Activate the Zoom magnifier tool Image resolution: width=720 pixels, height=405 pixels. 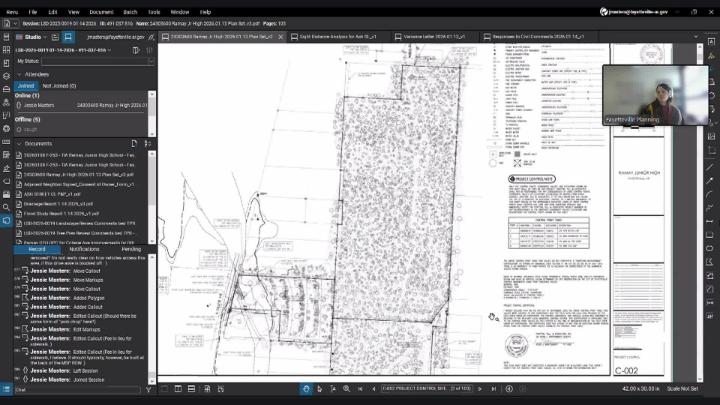[346, 388]
